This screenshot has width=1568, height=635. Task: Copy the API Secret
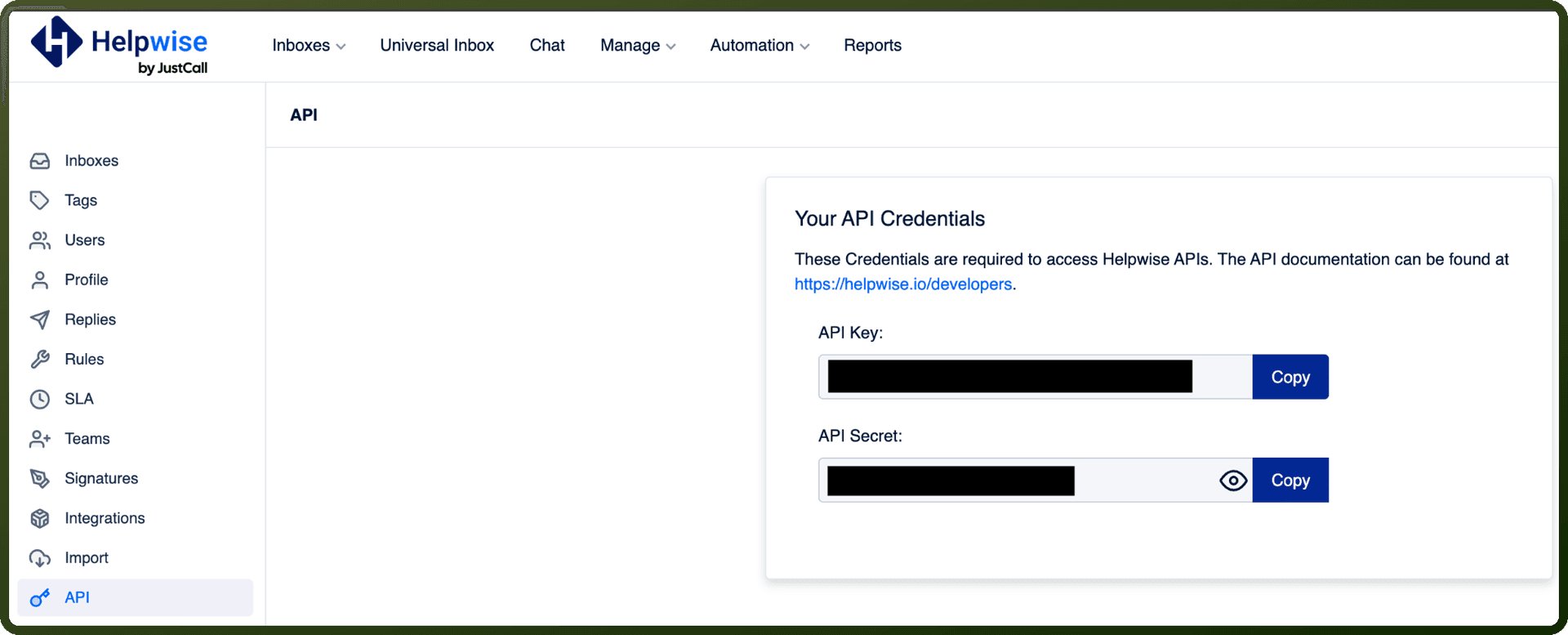click(1290, 481)
